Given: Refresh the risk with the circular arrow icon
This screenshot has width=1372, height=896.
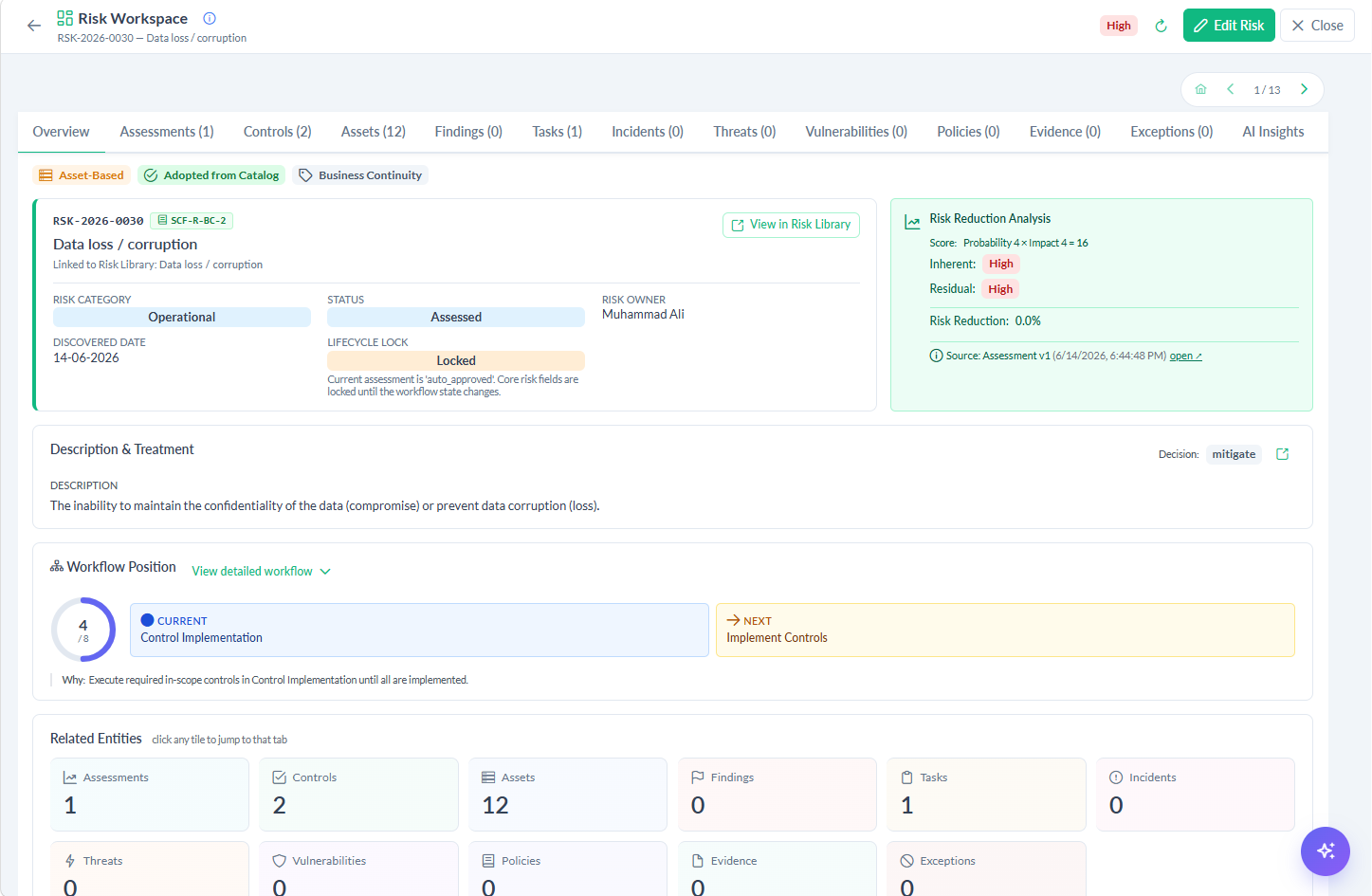Looking at the screenshot, I should (x=1161, y=26).
